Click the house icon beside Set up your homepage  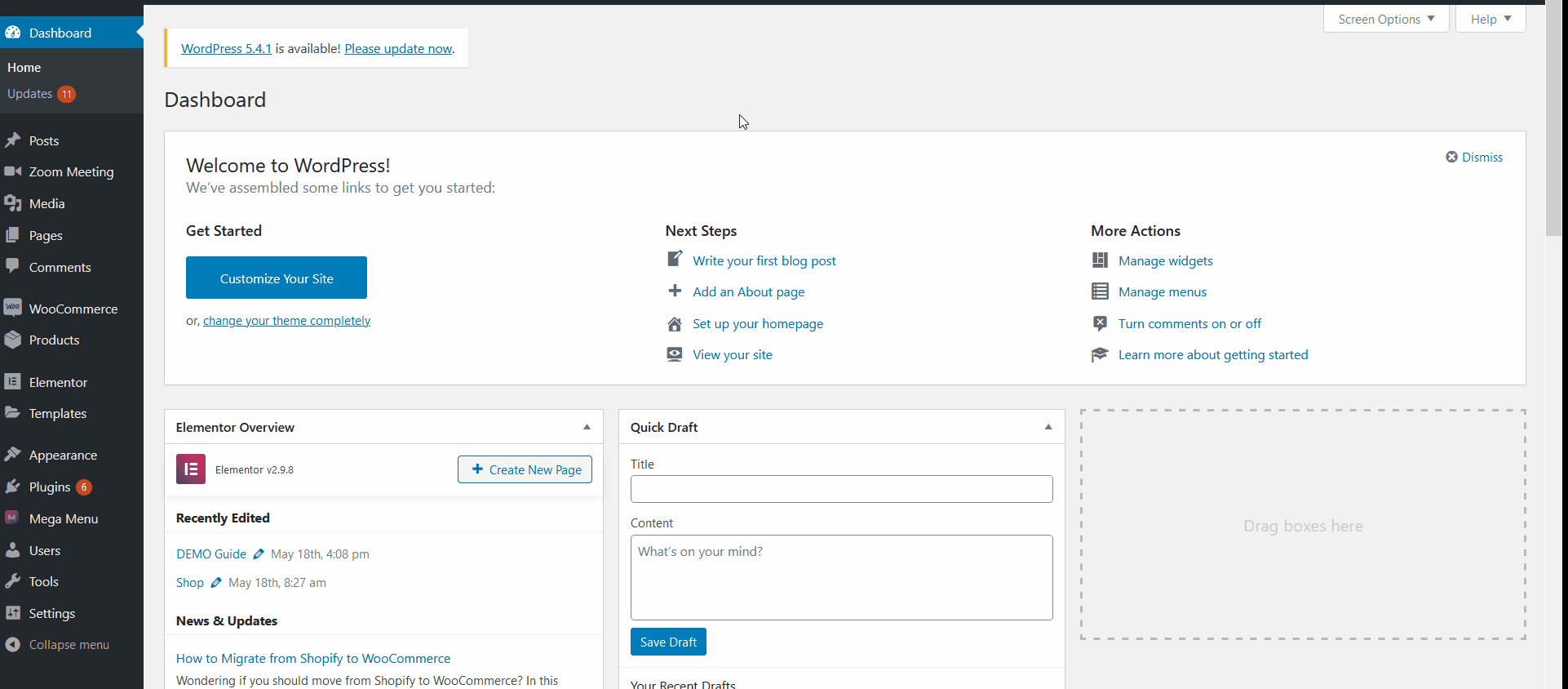(675, 323)
